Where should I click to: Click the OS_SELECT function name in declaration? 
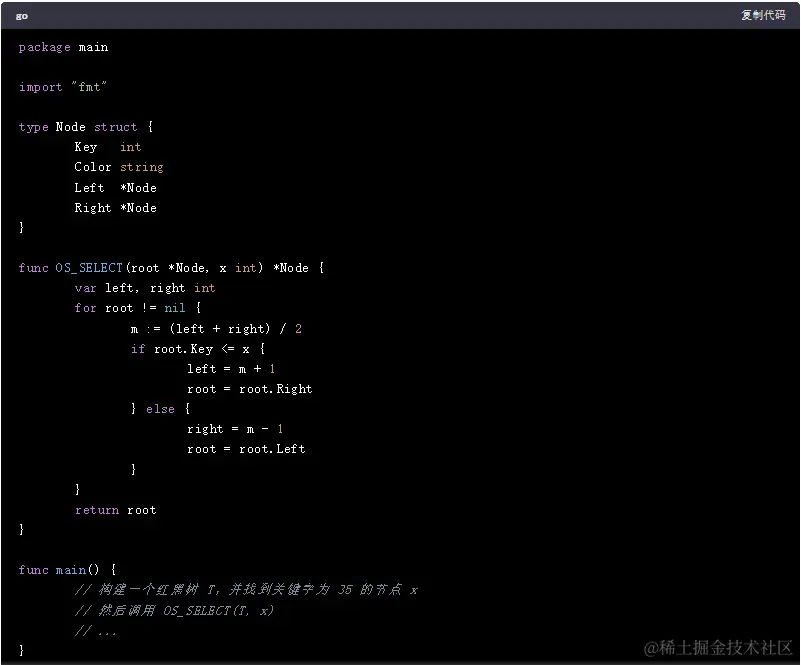coord(89,268)
